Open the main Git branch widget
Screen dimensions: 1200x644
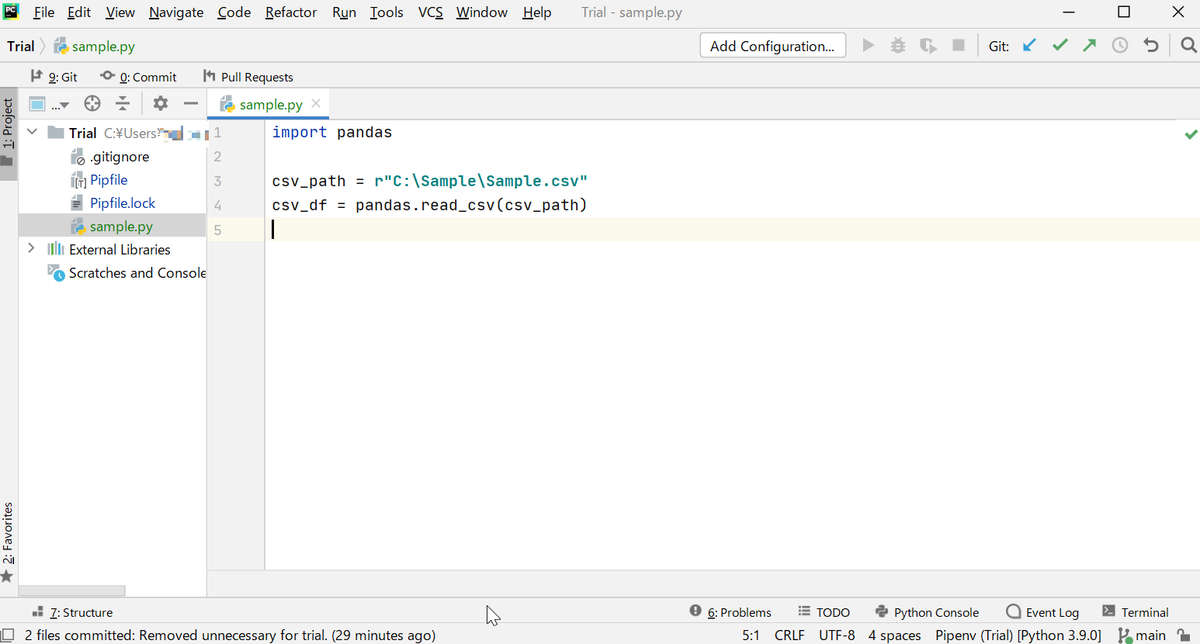coord(1143,635)
